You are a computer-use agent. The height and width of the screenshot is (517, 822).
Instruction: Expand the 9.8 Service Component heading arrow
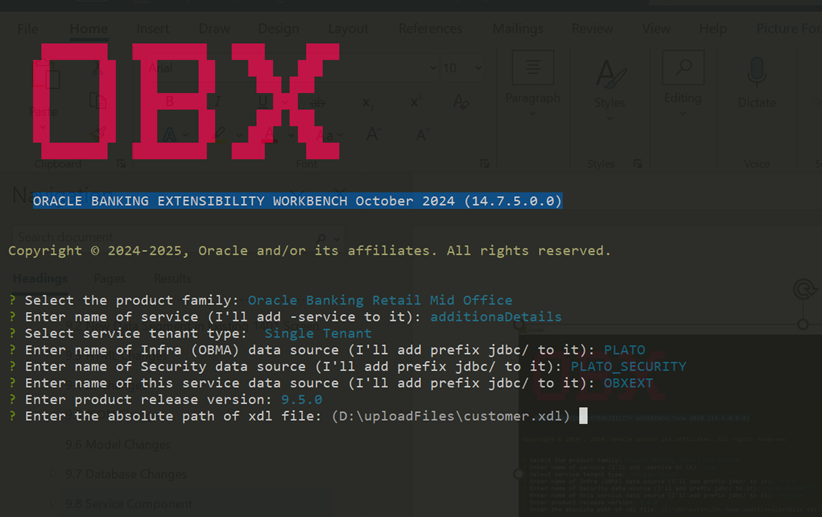[x=52, y=503]
